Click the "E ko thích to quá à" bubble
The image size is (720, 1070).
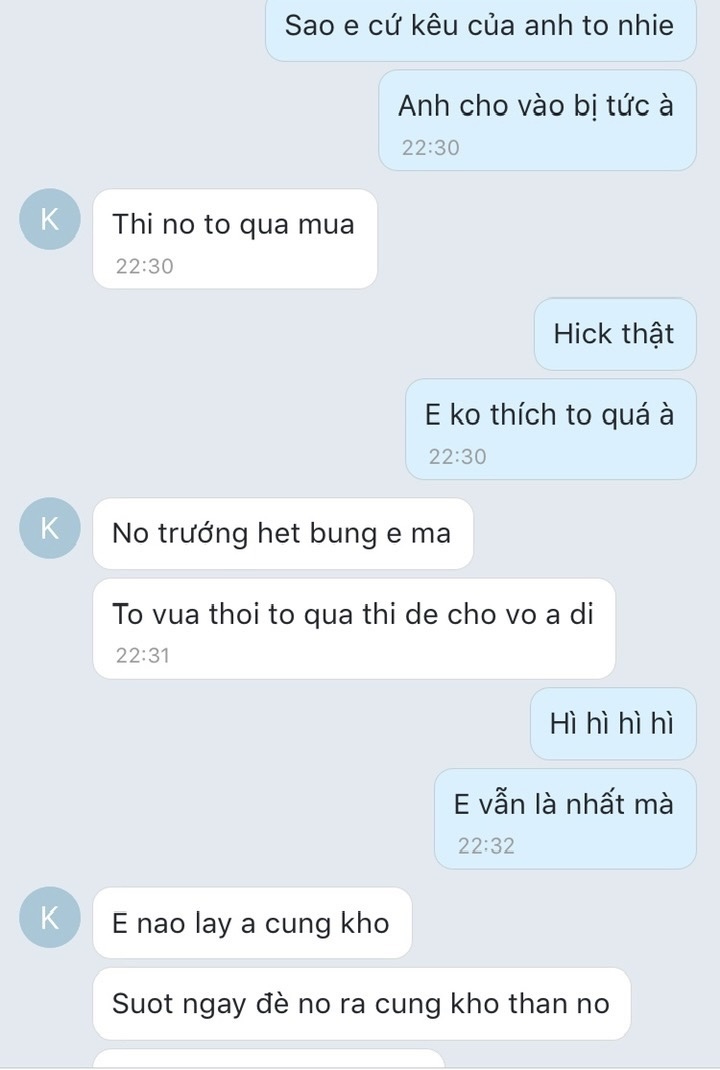550,428
